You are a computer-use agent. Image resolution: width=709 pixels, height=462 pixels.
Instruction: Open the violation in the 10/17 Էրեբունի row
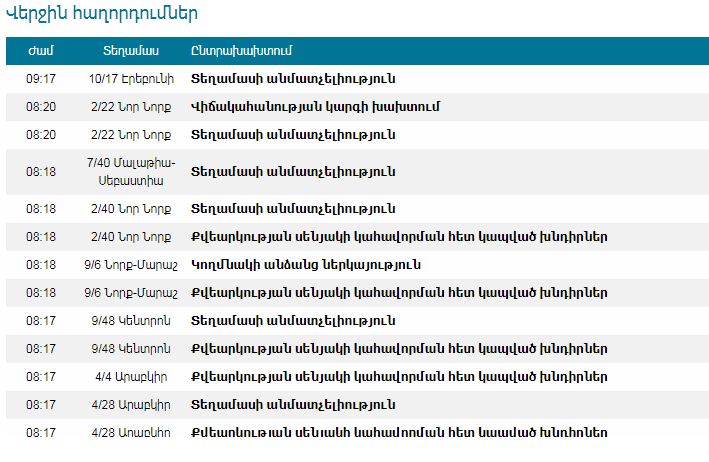click(292, 78)
